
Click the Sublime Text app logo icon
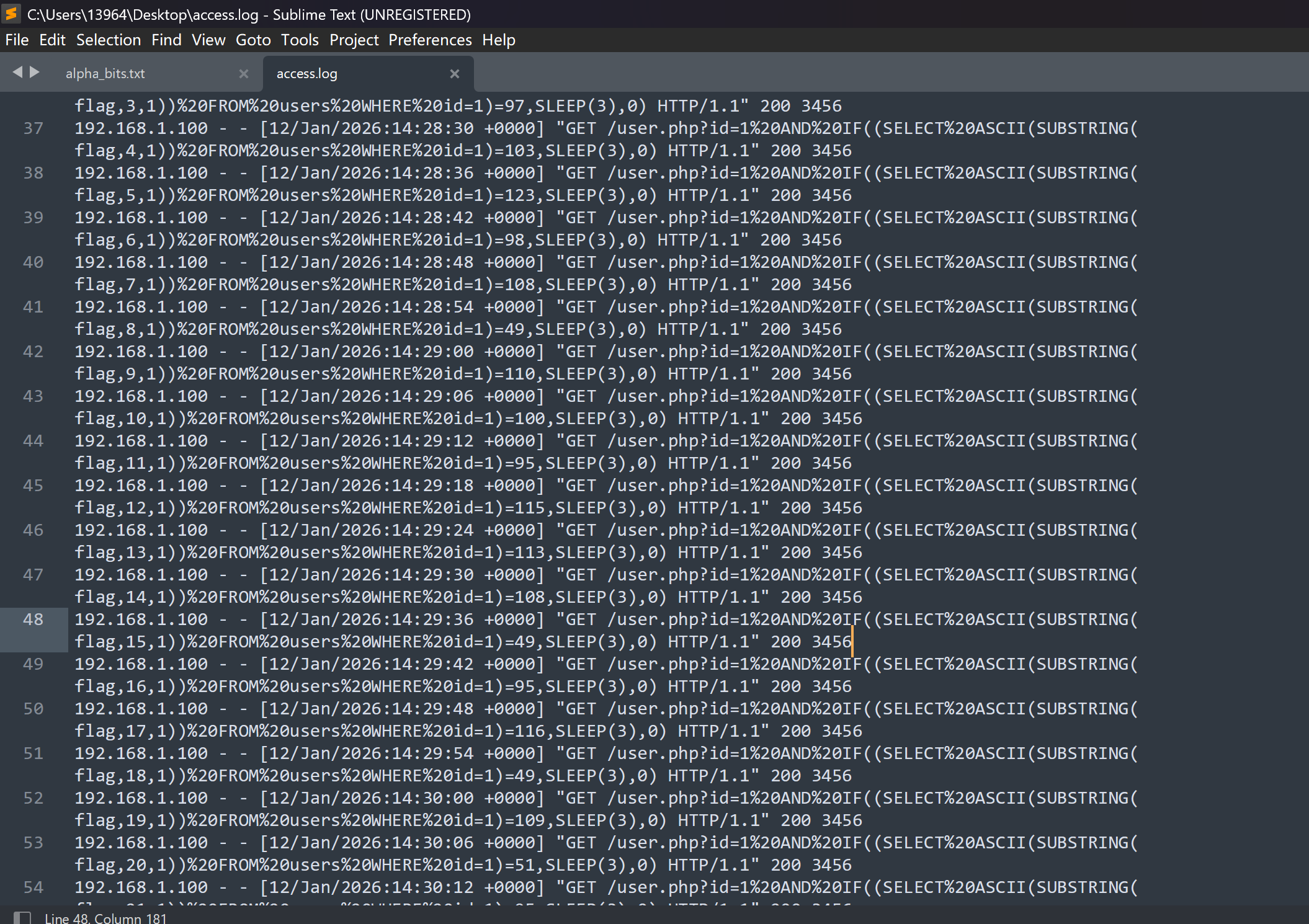(x=12, y=14)
